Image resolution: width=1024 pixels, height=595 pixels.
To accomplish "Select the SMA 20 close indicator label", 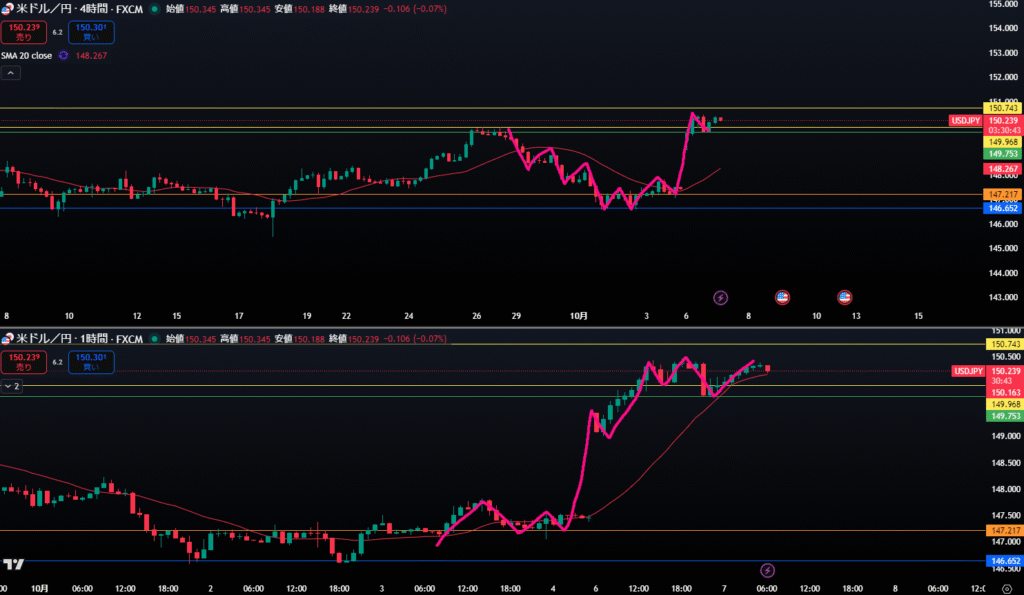I will tap(27, 56).
